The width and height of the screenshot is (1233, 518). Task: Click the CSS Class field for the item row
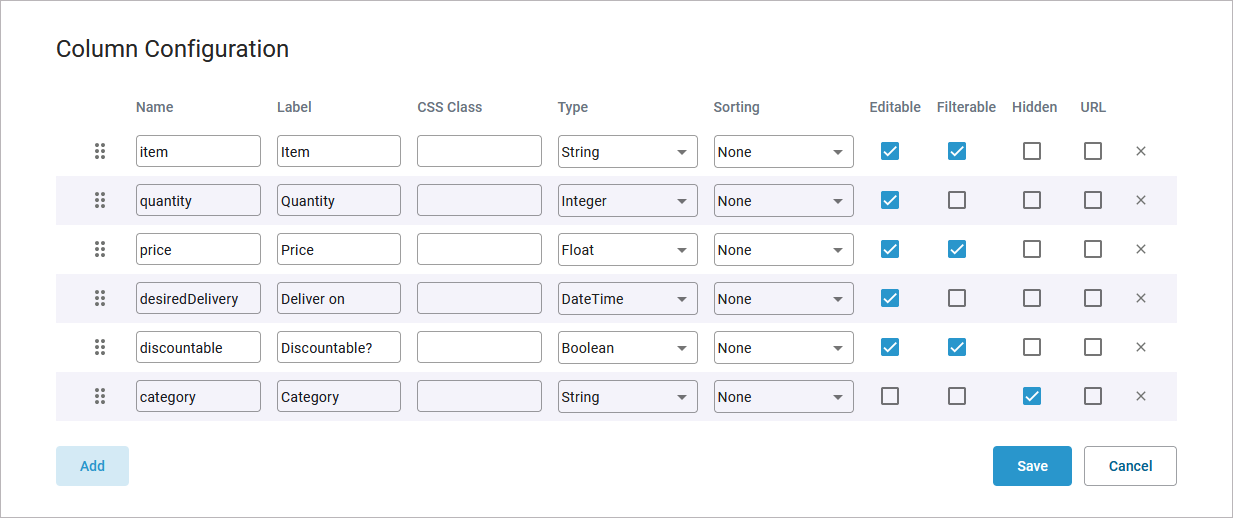pos(479,152)
